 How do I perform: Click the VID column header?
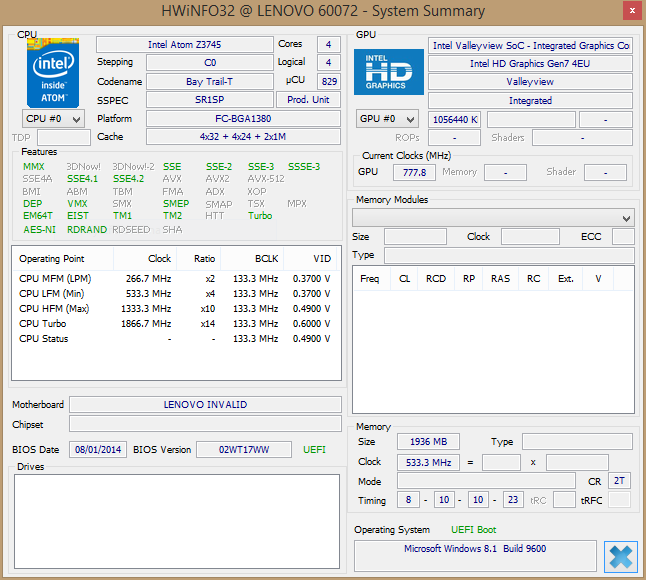point(320,258)
